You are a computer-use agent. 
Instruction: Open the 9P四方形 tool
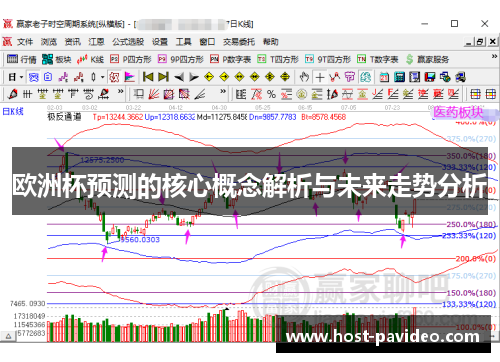181,59
